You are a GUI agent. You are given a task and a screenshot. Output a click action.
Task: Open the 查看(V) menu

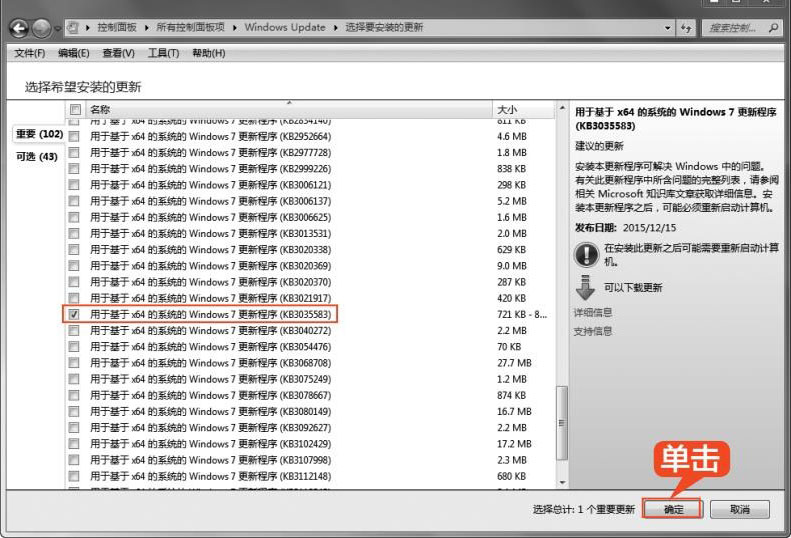[119, 53]
